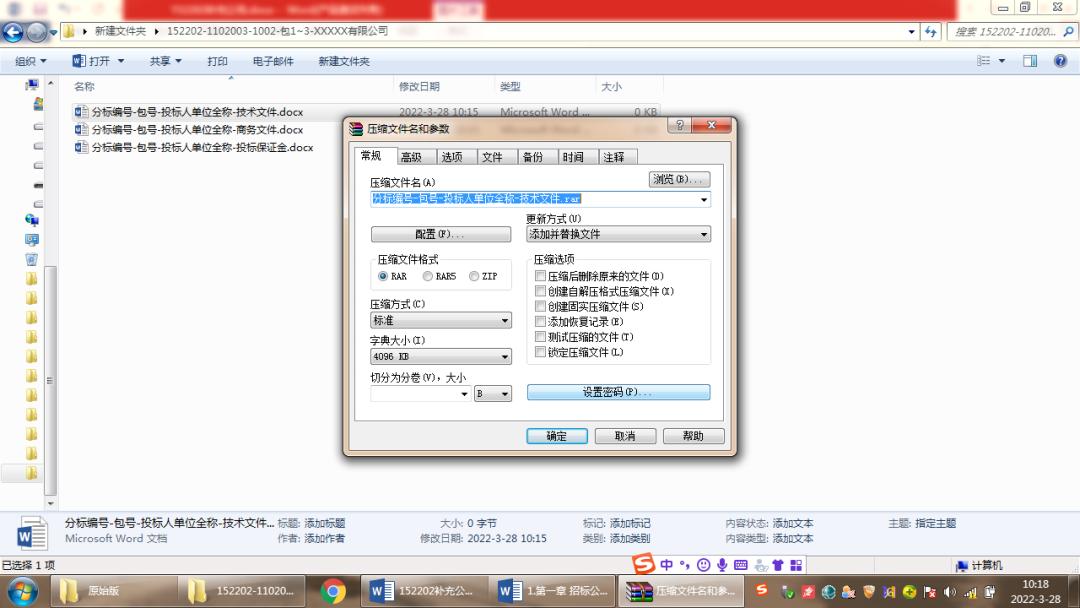Screen dimensions: 1080x608
Task: Open the address bar history dropdown arrow
Action: click(x=911, y=32)
